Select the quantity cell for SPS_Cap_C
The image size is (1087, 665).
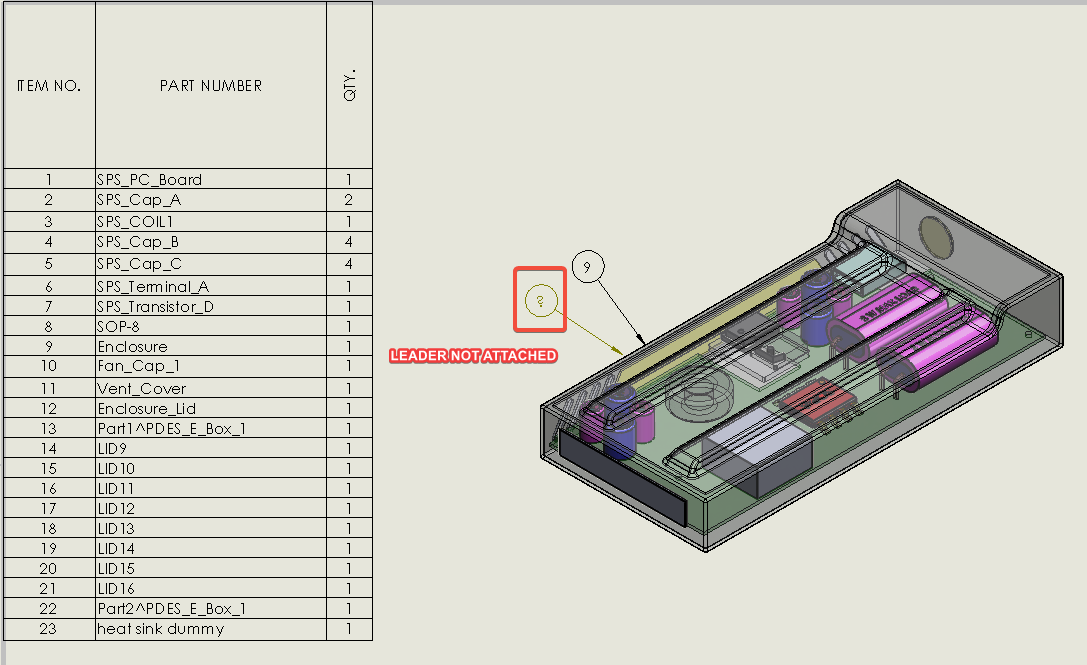tap(349, 264)
